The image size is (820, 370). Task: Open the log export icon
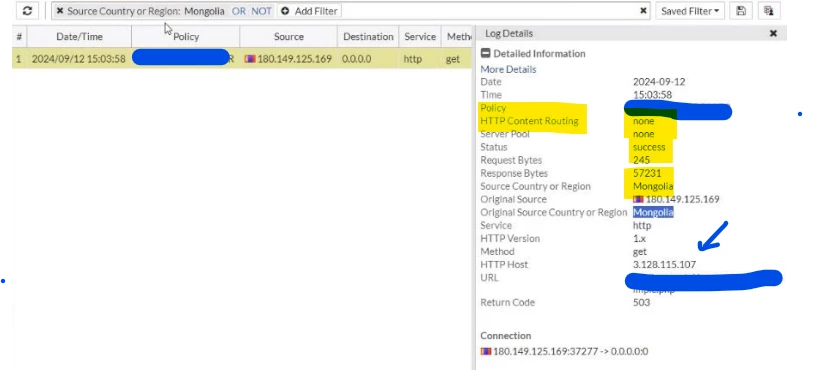pos(768,11)
